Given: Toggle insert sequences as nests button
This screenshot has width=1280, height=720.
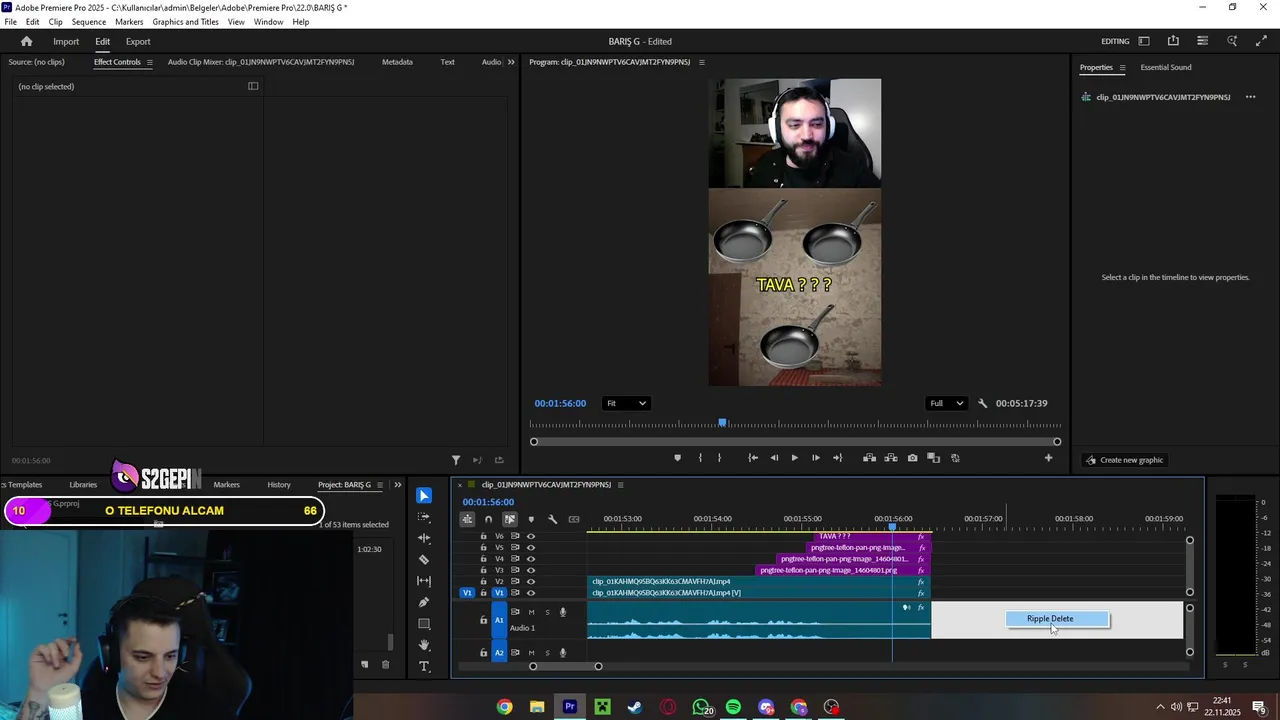Looking at the screenshot, I should point(467,519).
